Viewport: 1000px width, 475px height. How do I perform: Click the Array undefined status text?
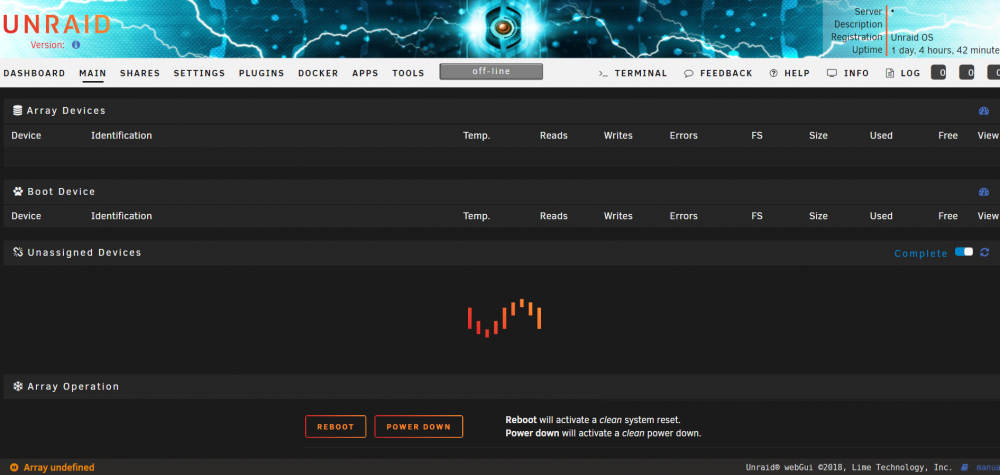click(x=59, y=467)
